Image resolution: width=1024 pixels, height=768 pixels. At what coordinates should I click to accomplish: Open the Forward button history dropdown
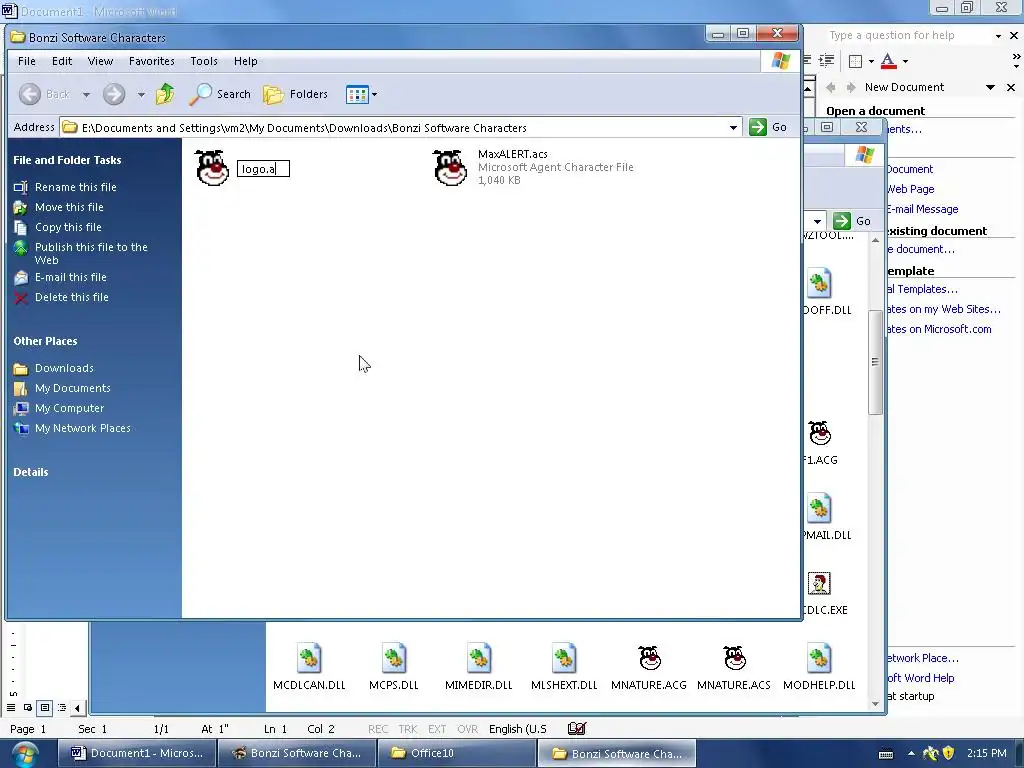click(x=141, y=95)
